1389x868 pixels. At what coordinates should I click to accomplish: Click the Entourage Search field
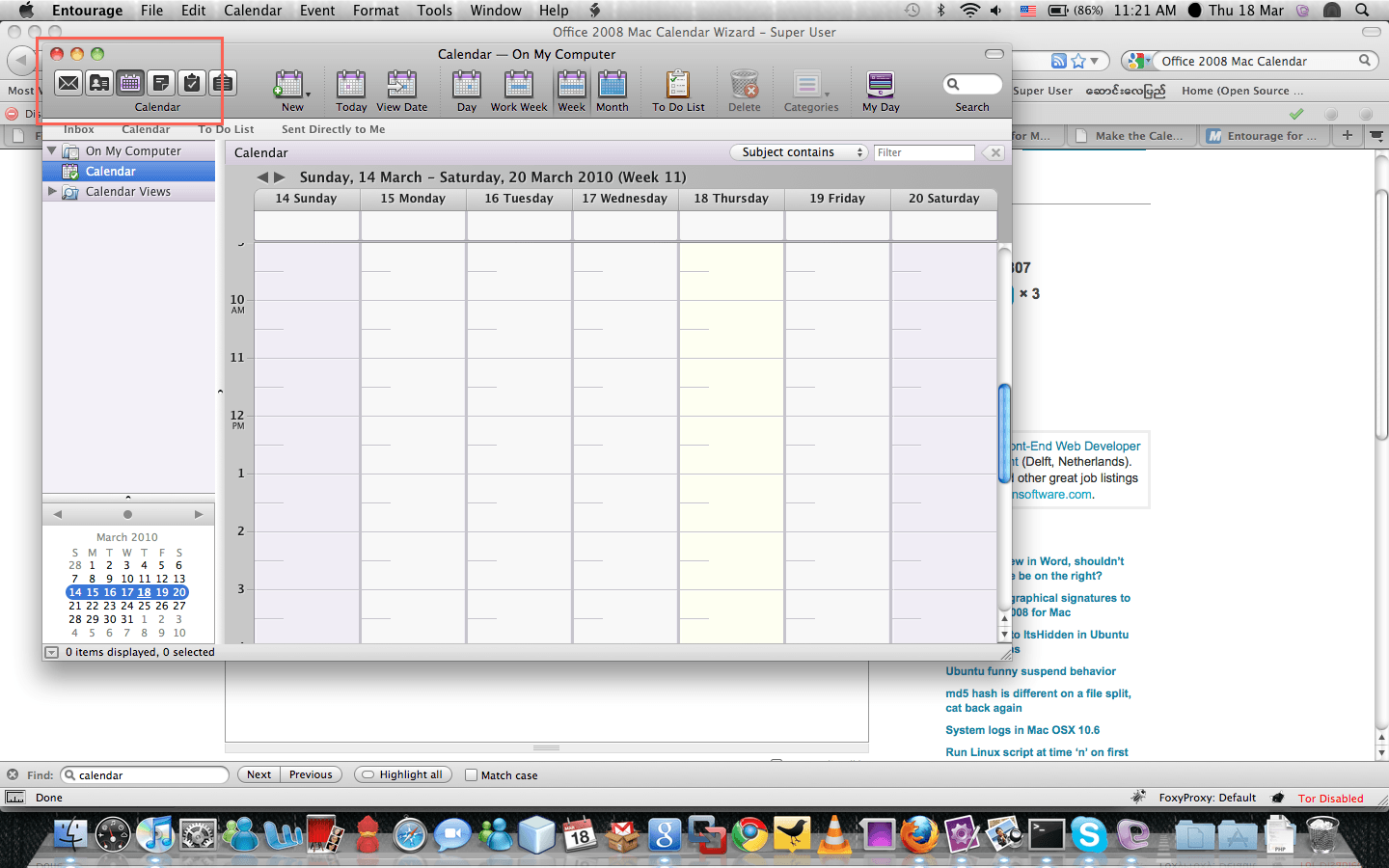click(x=972, y=84)
